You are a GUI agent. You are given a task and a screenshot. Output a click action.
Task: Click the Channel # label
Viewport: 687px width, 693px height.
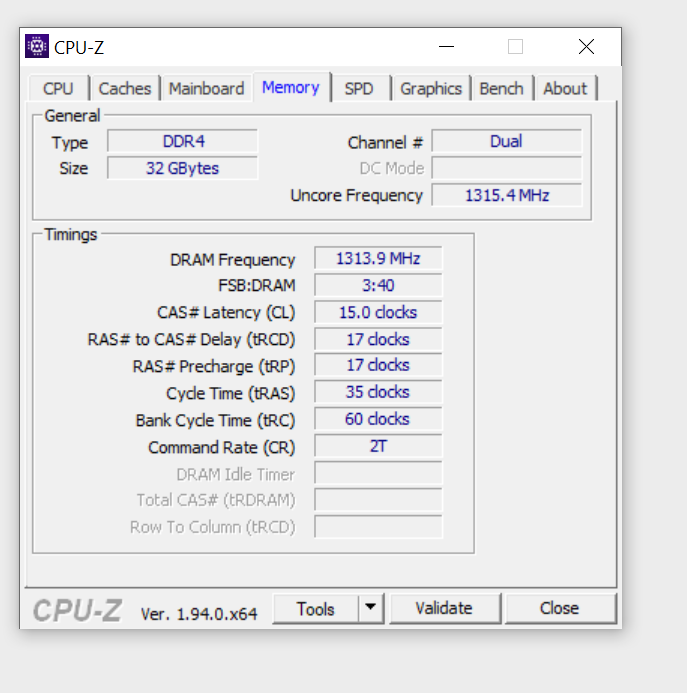tap(385, 143)
